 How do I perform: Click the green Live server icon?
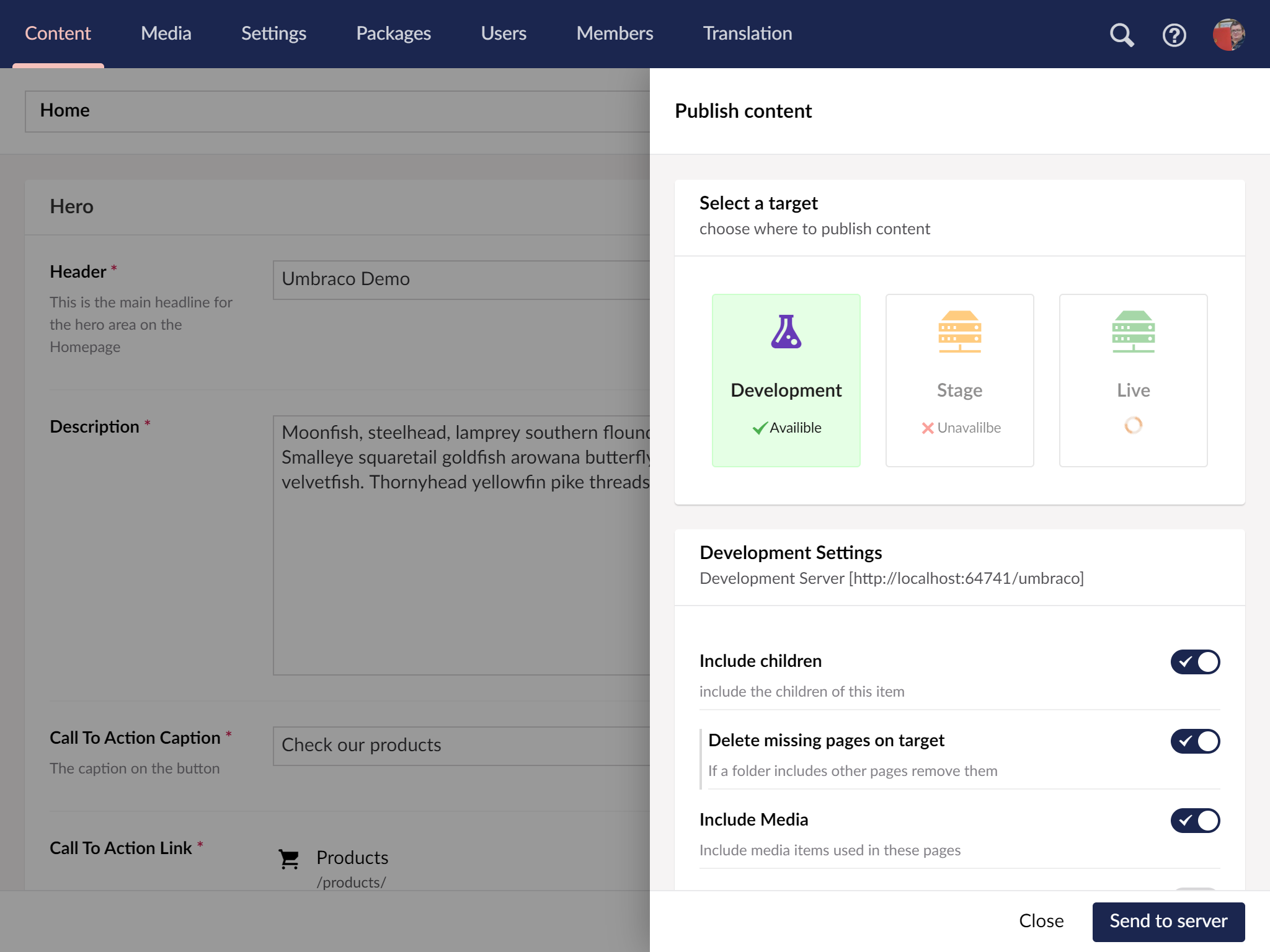point(1133,332)
